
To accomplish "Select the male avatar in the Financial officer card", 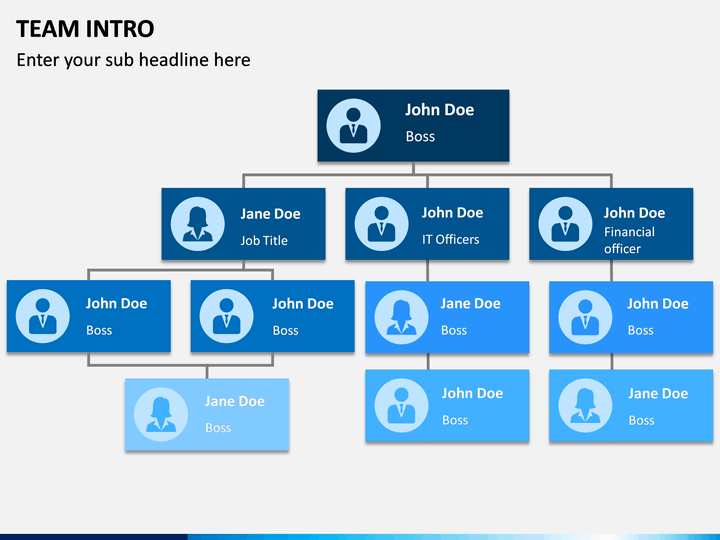I will (565, 224).
